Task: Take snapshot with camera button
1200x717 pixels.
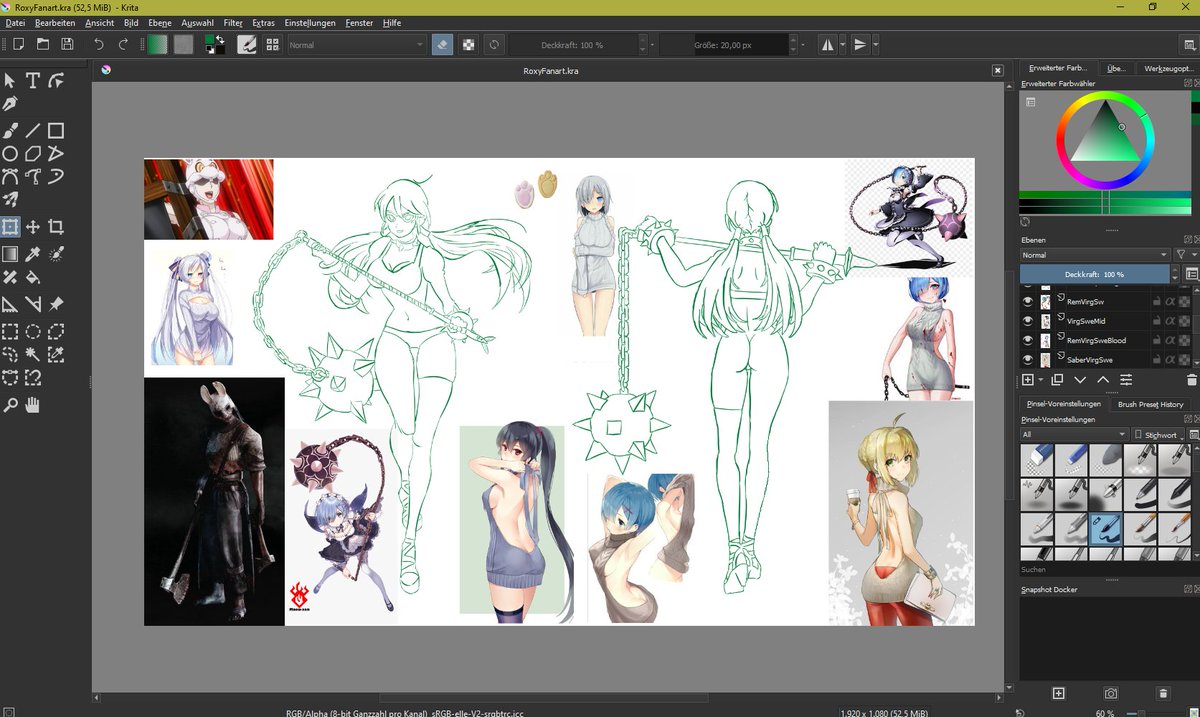Action: coord(1111,693)
